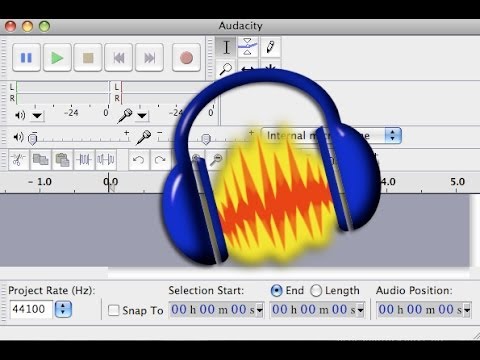This screenshot has width=480, height=360.
Task: Click the Audio Position time field
Action: pyautogui.click(x=420, y=310)
